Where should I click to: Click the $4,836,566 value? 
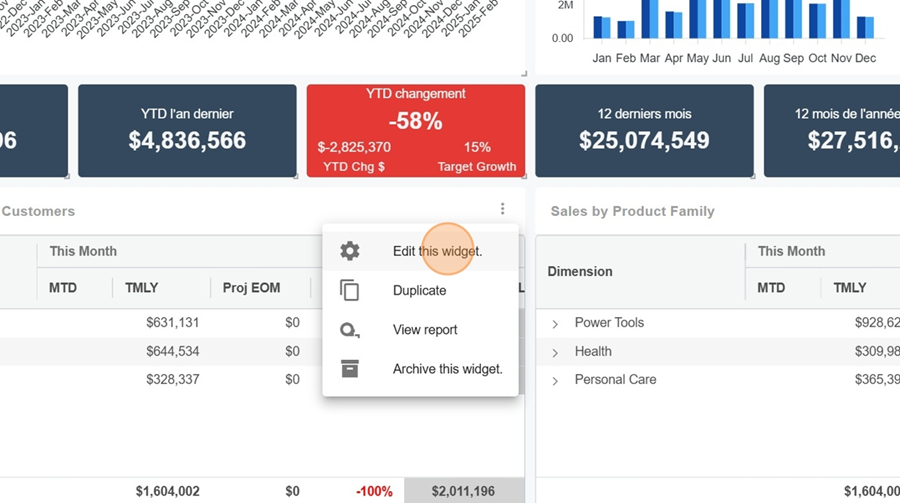pos(187,141)
